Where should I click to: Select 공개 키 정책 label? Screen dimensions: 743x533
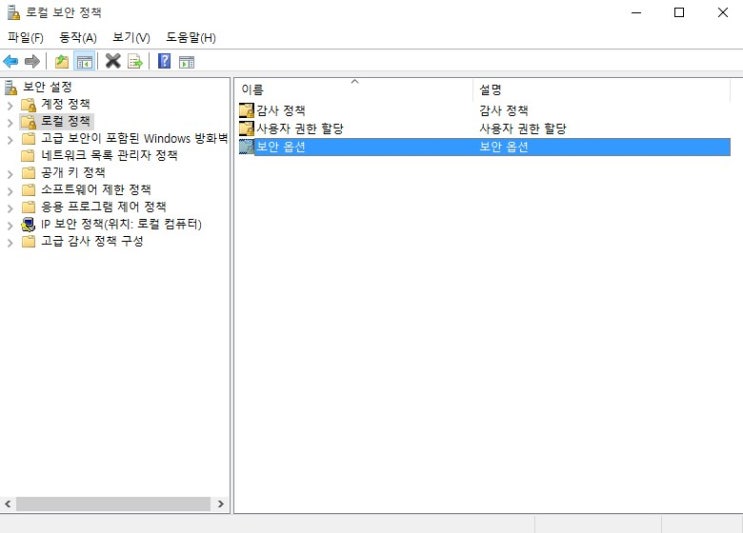click(73, 172)
